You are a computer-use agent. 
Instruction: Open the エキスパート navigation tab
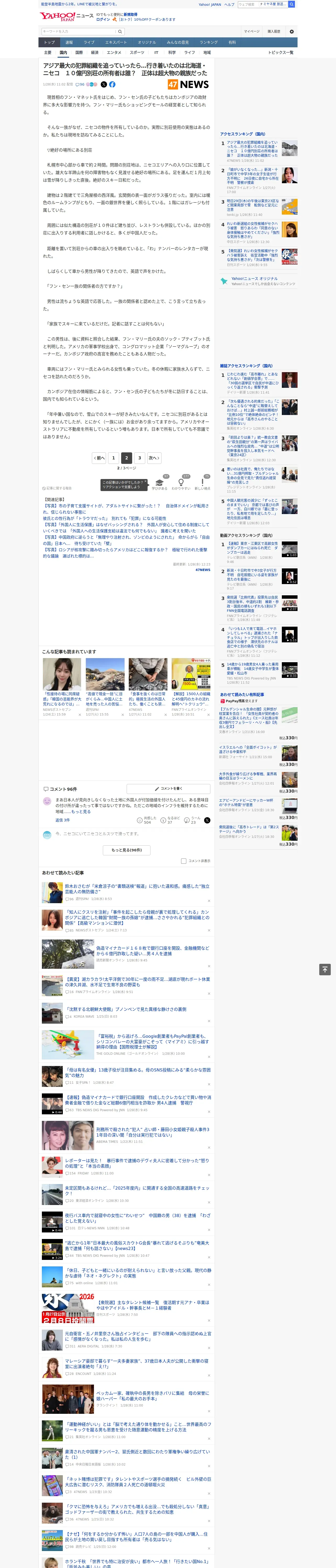pos(116,43)
